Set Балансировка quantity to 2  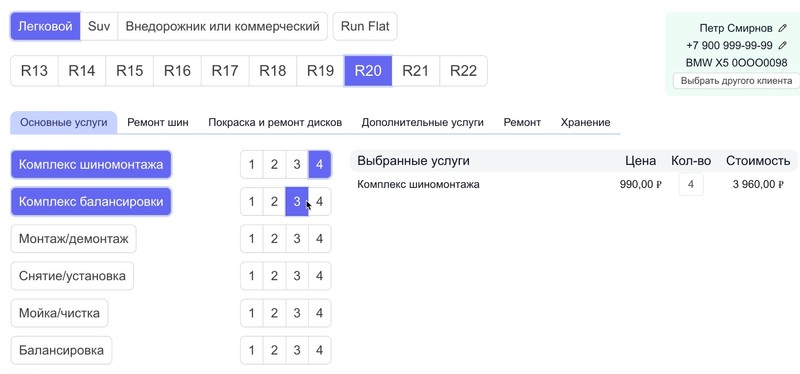click(274, 351)
